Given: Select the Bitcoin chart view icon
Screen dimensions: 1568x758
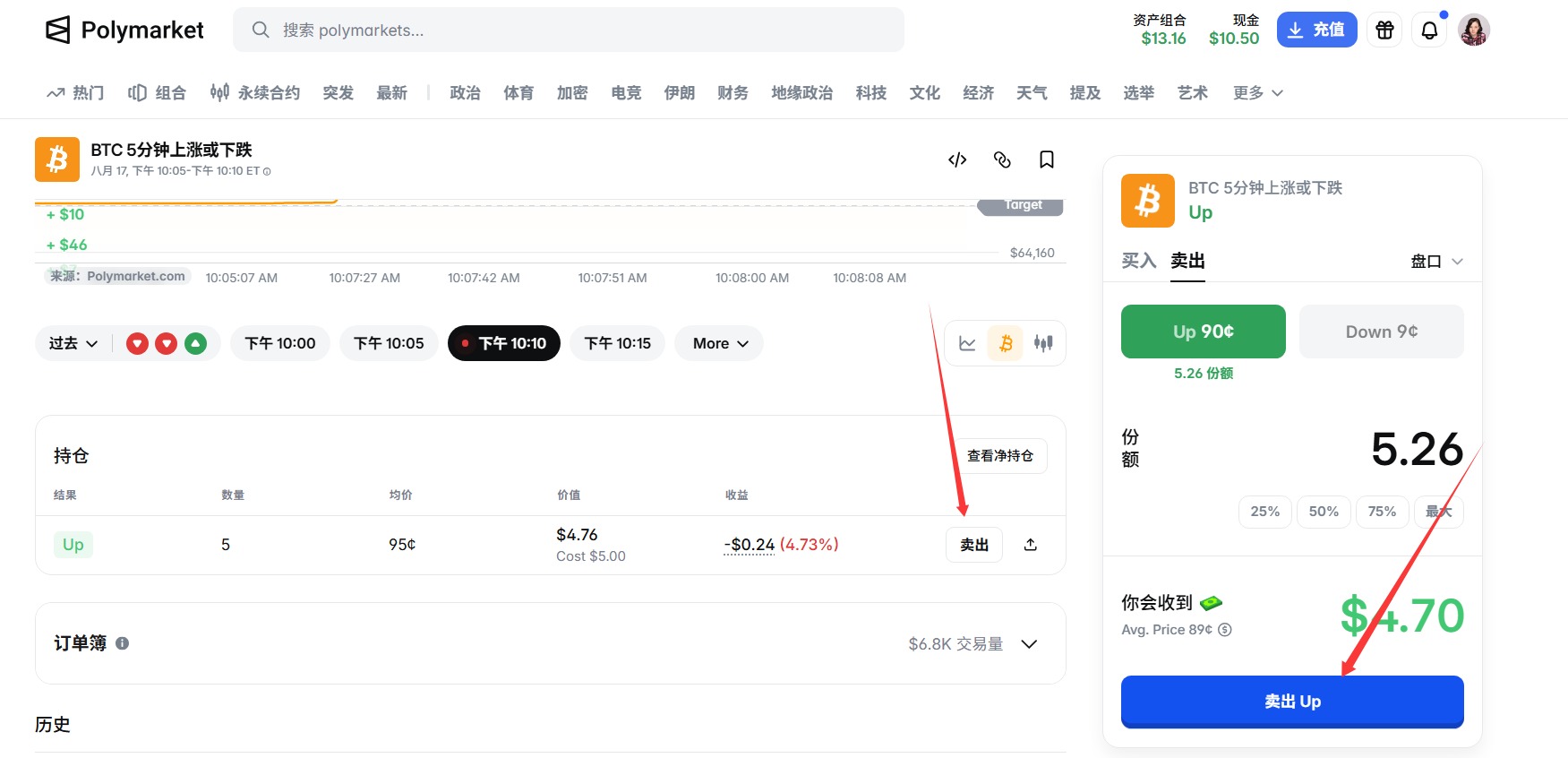Looking at the screenshot, I should (1006, 343).
